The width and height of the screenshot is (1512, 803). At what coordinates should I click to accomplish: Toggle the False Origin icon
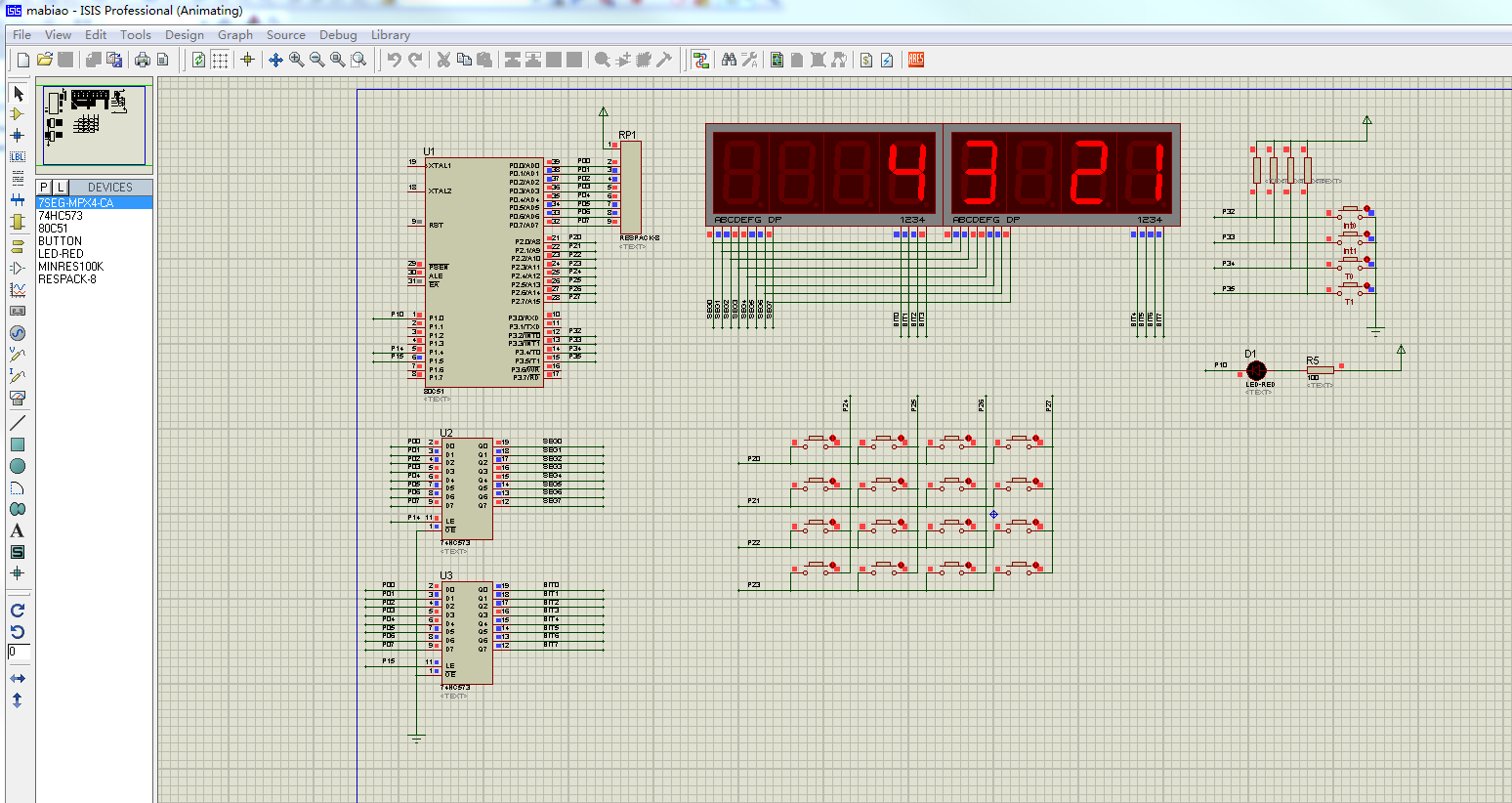point(248,60)
